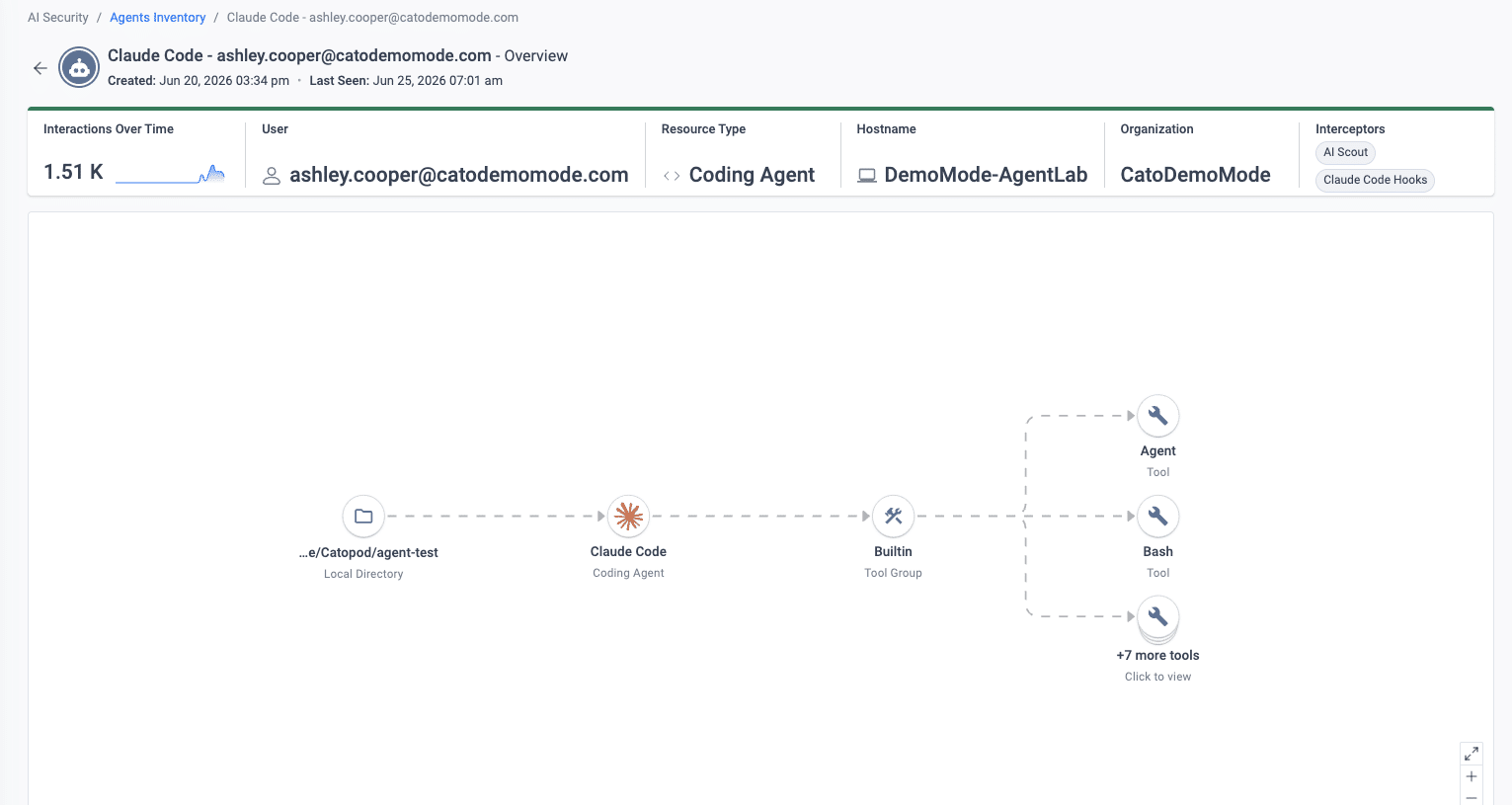
Task: Select the Claude Code Hooks tag
Action: 1375,180
